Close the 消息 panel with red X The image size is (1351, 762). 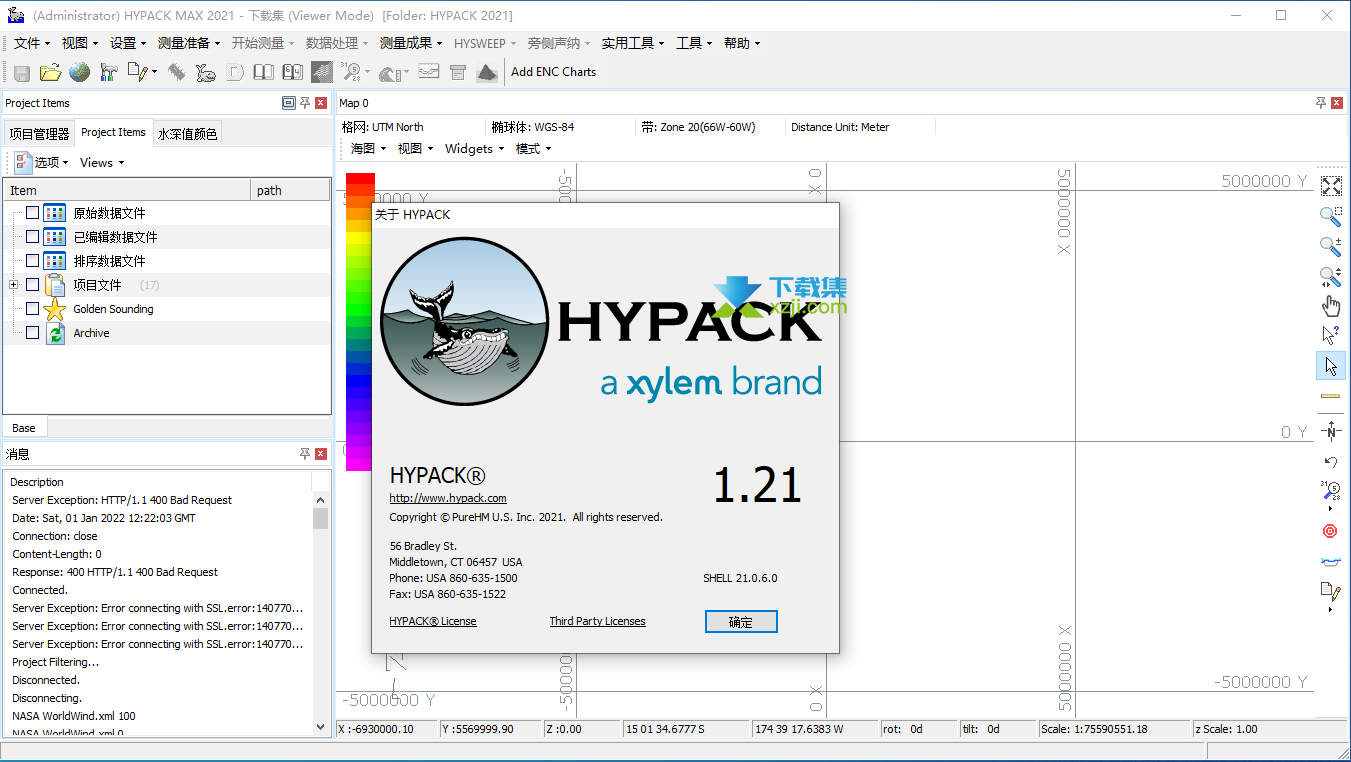click(x=321, y=454)
